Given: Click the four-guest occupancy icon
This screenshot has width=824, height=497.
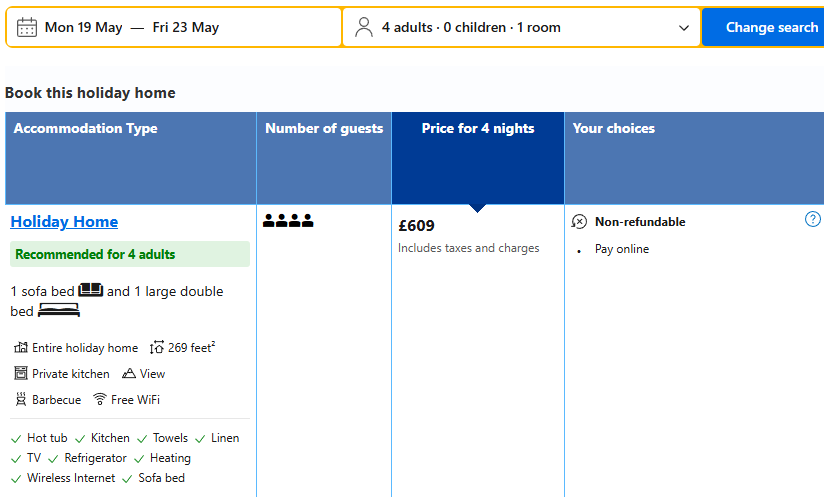Looking at the screenshot, I should [288, 221].
